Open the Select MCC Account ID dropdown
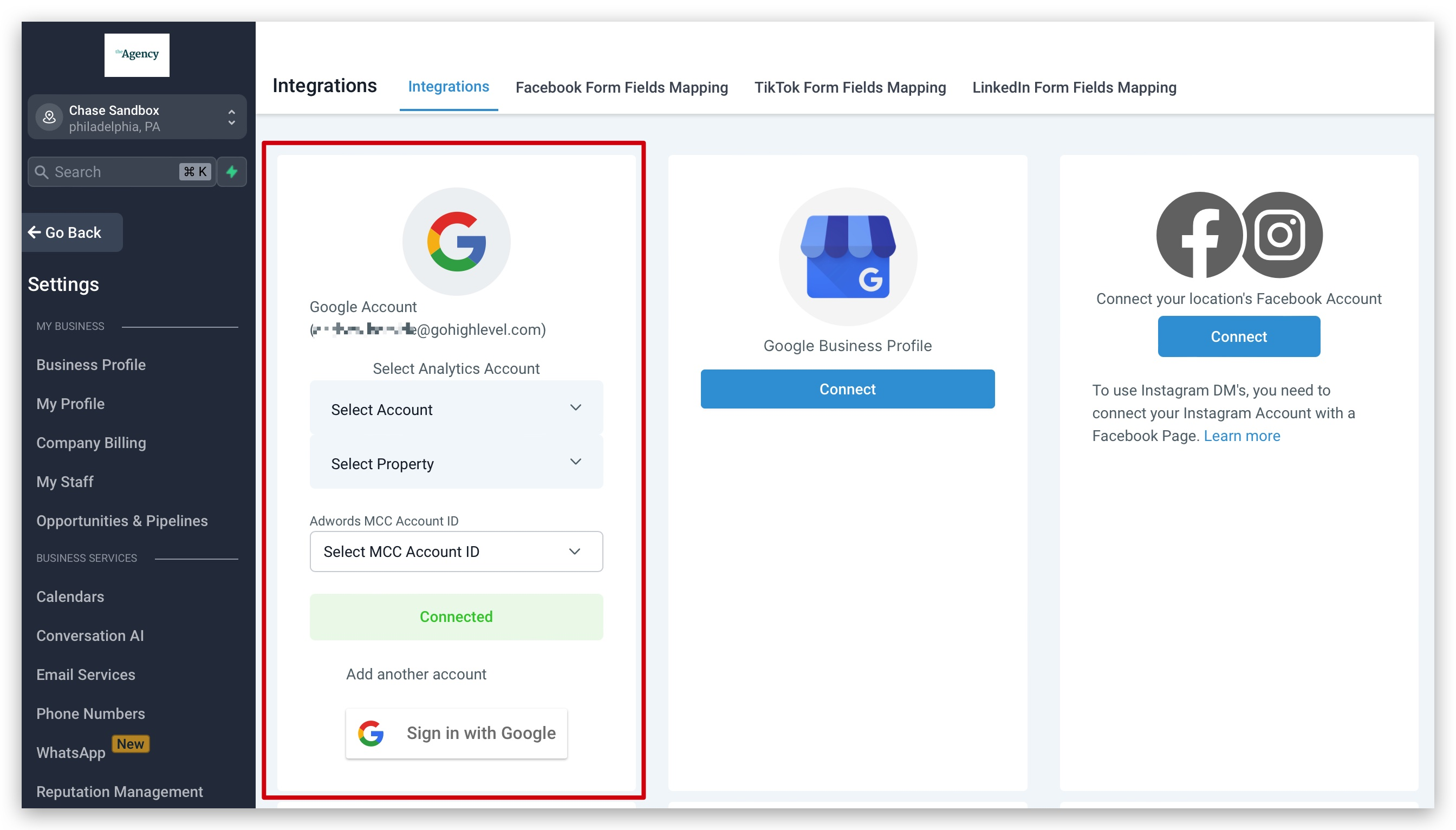 point(456,551)
